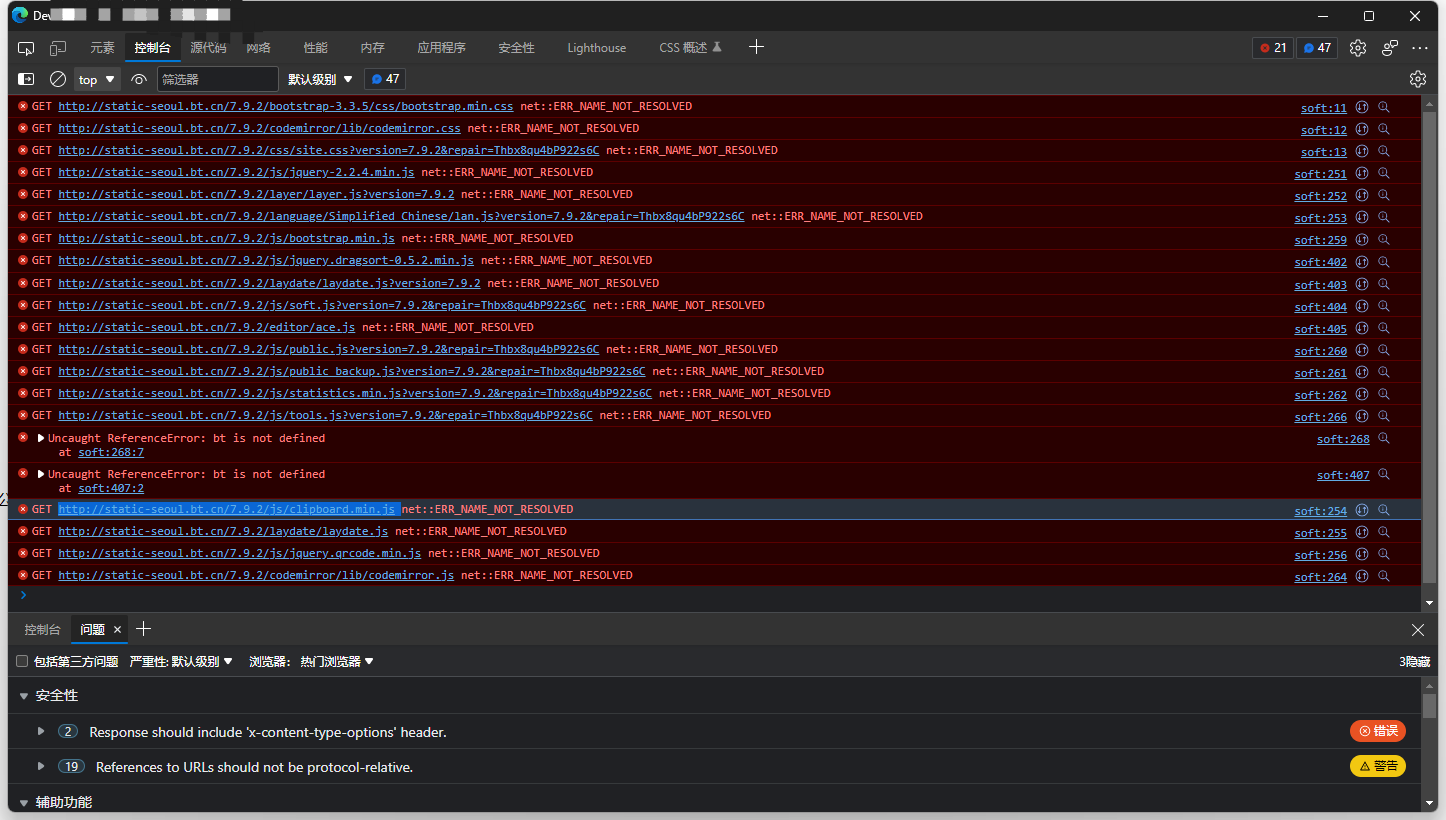
Task: Open the jquery-2.2.4.min.js URL link
Action: tap(236, 172)
